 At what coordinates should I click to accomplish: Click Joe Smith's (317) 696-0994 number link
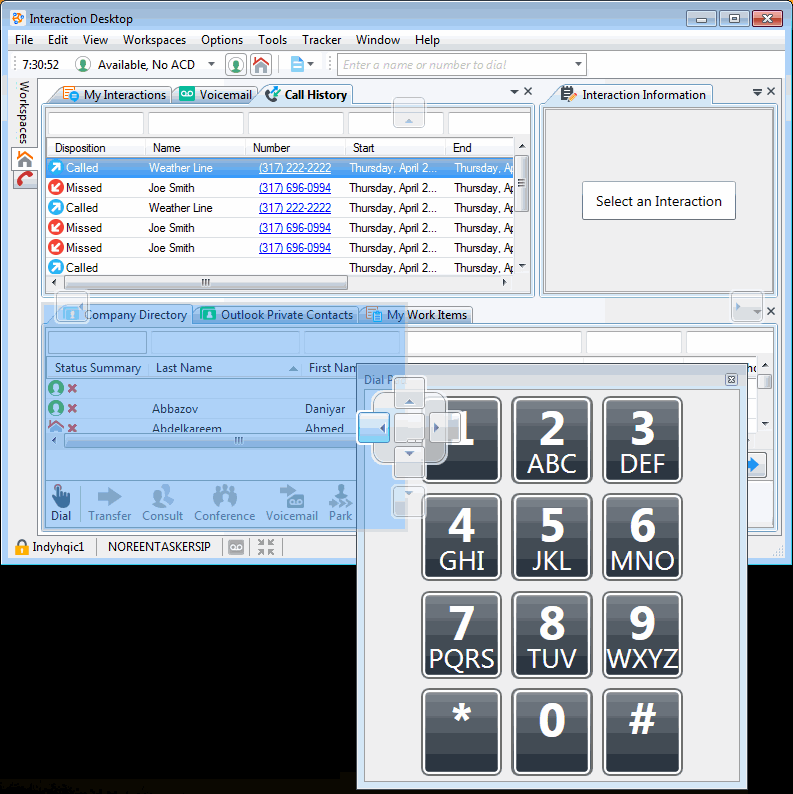tap(294, 188)
